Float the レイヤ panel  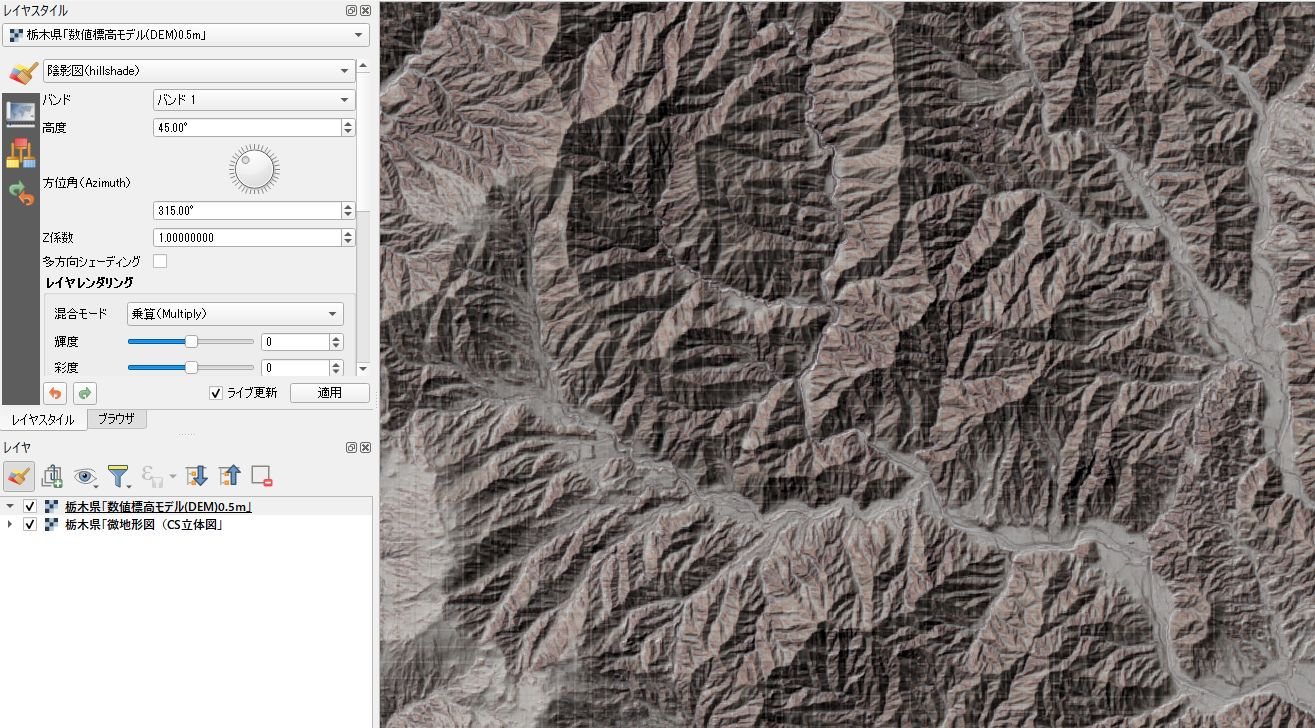(x=351, y=447)
